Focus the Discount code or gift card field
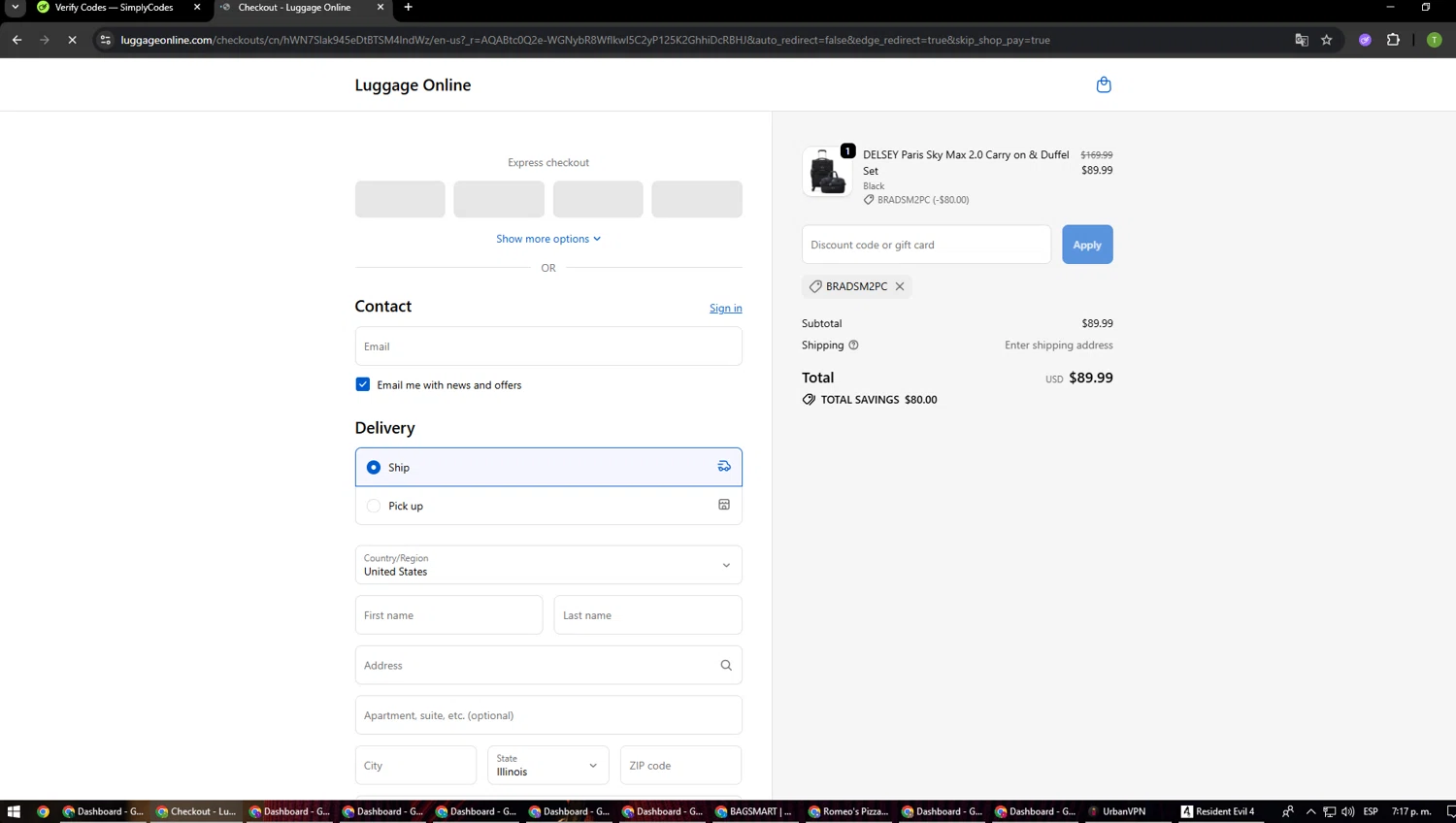 926,245
